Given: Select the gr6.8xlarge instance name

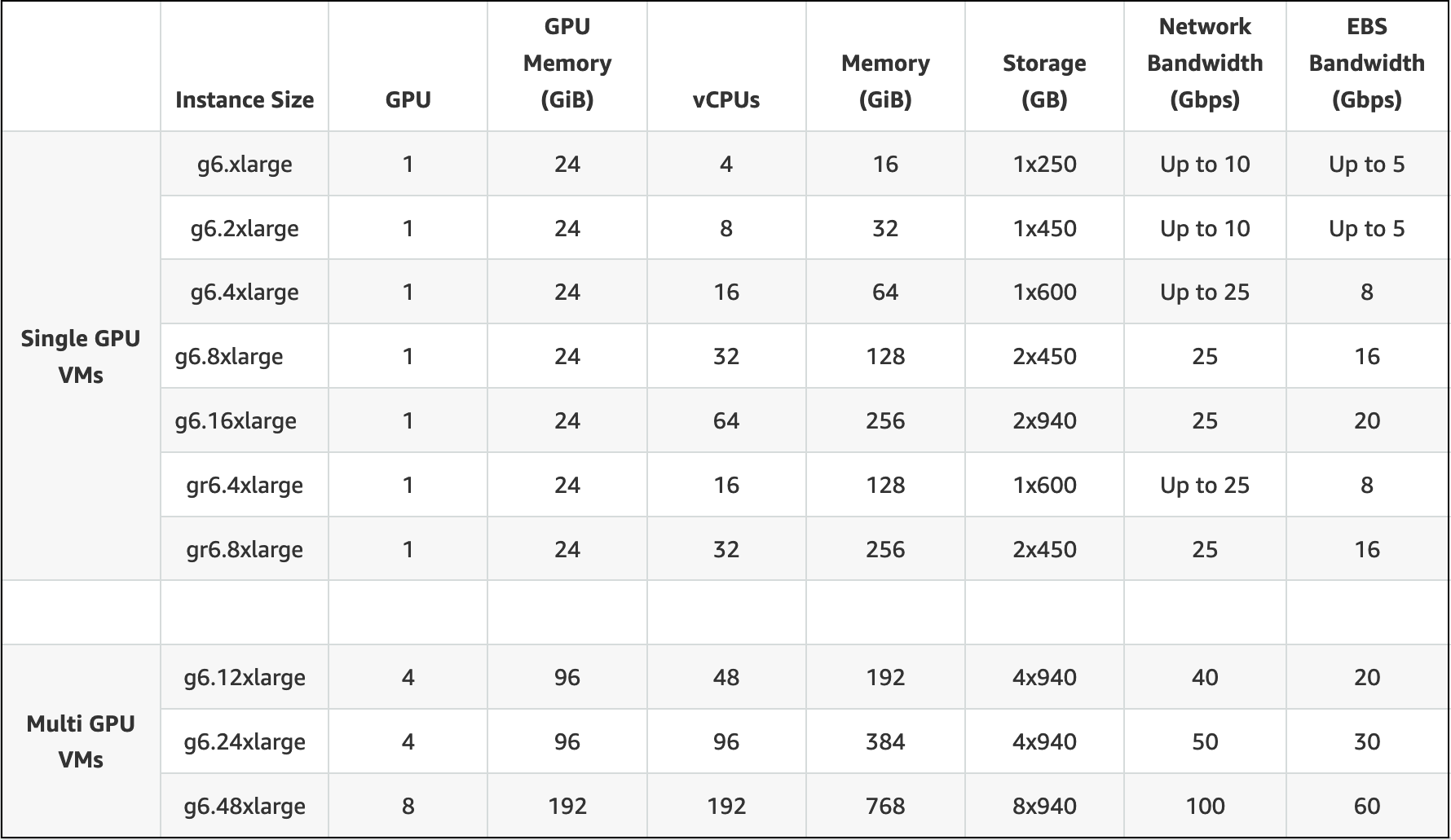Looking at the screenshot, I should (x=245, y=549).
